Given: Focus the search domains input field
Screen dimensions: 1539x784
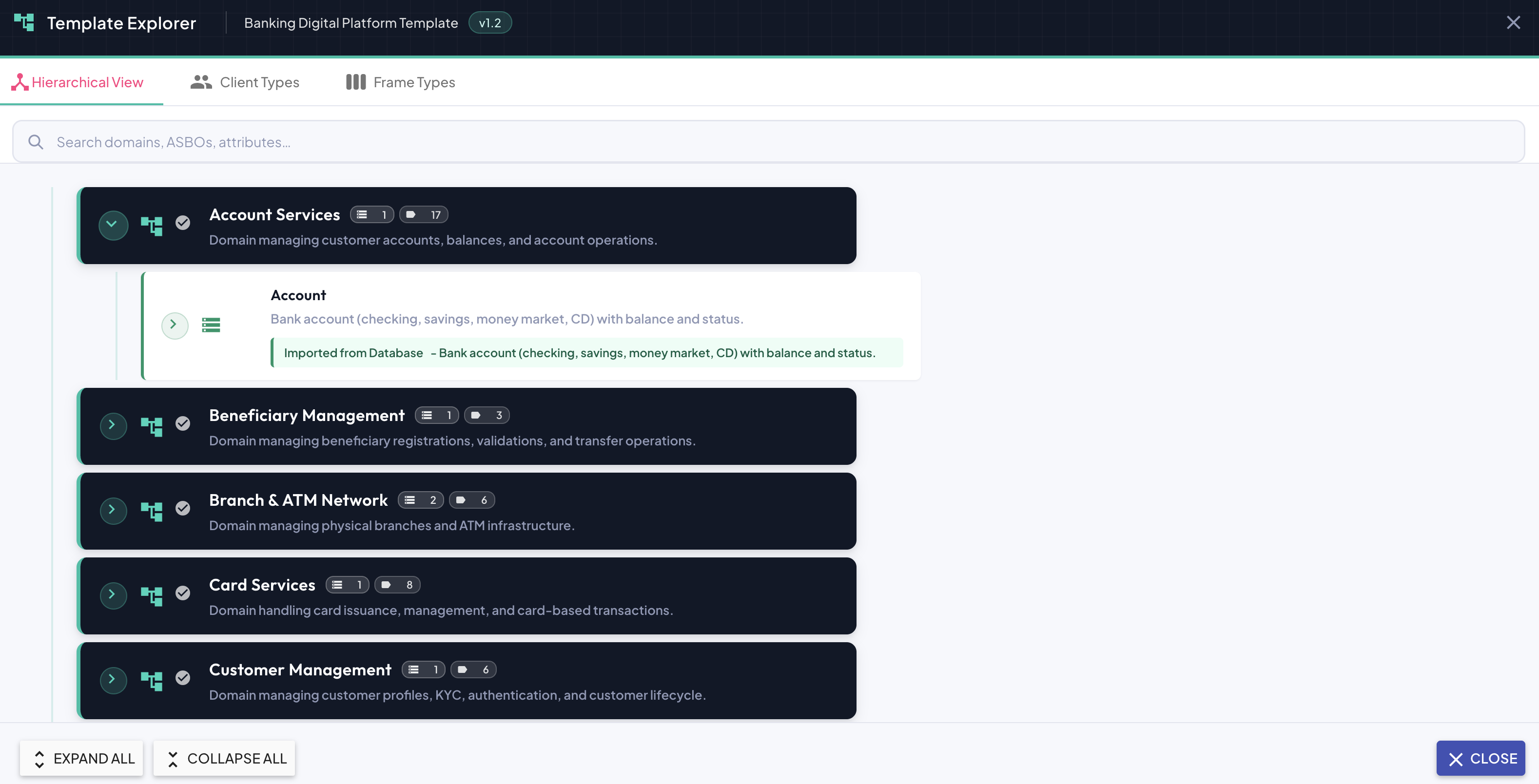Looking at the screenshot, I should 768,142.
